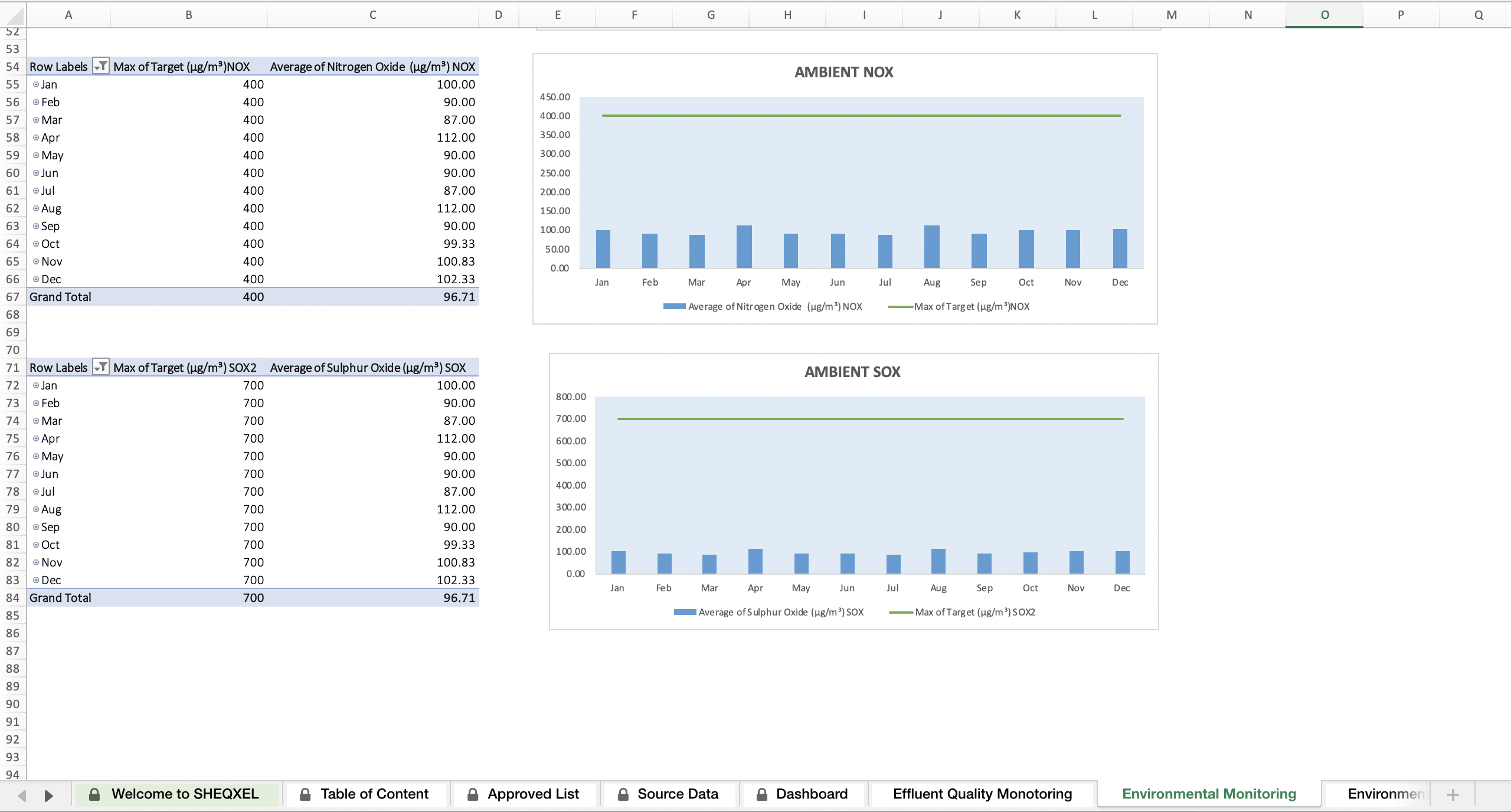Image resolution: width=1511 pixels, height=812 pixels.
Task: Expand Mar row in SOX pivot table
Action: (x=36, y=421)
